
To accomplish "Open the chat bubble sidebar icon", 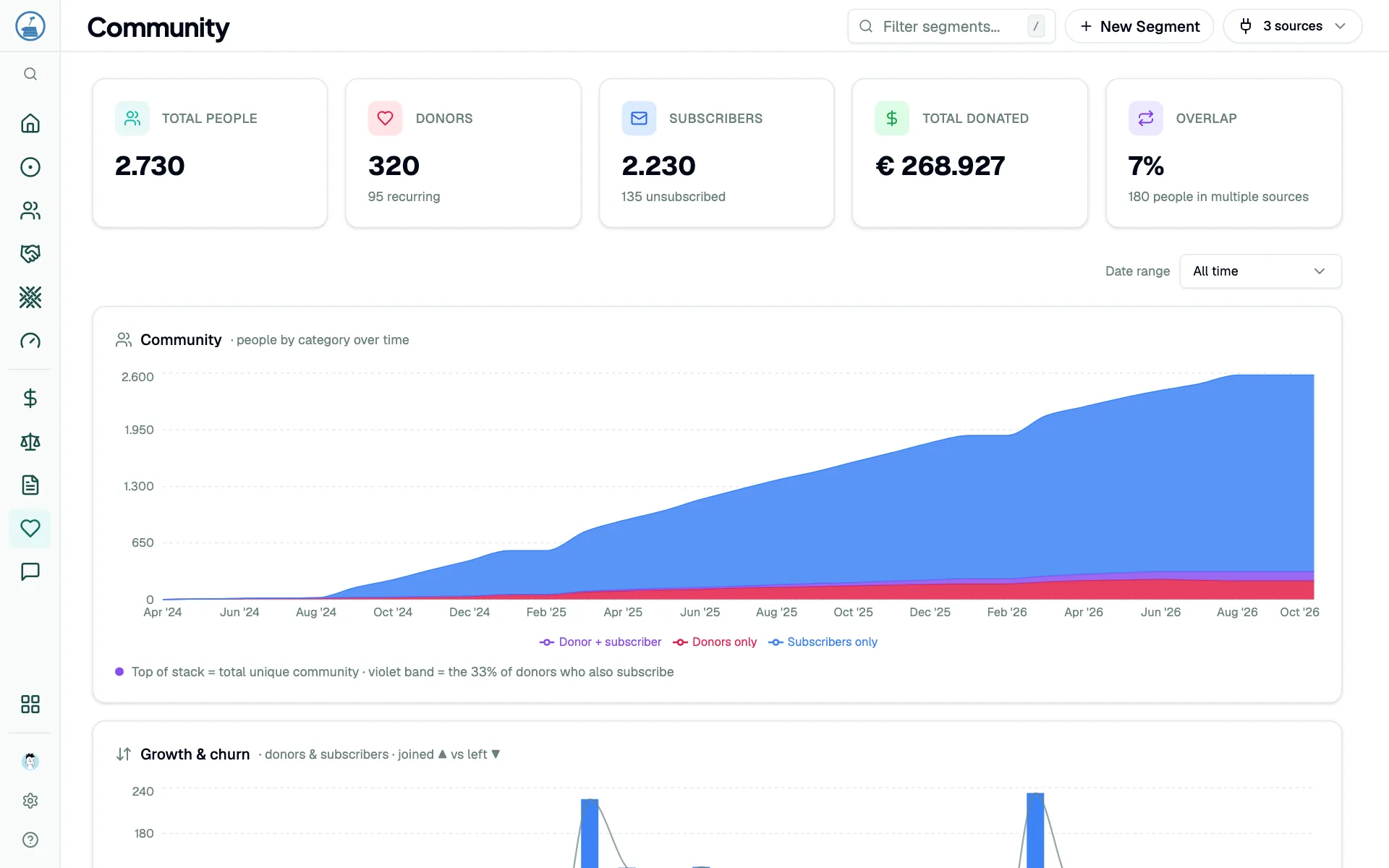I will 30,572.
